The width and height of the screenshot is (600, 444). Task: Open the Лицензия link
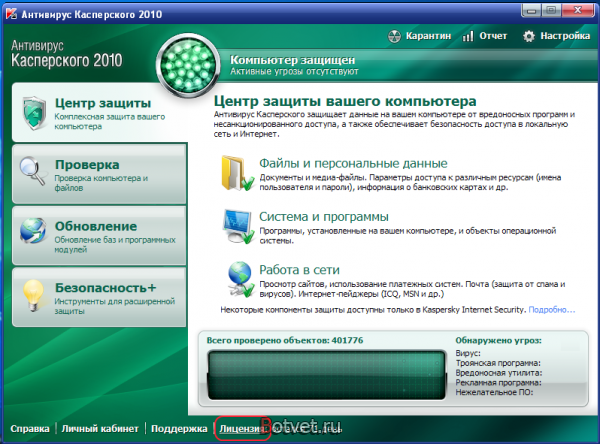pyautogui.click(x=242, y=429)
